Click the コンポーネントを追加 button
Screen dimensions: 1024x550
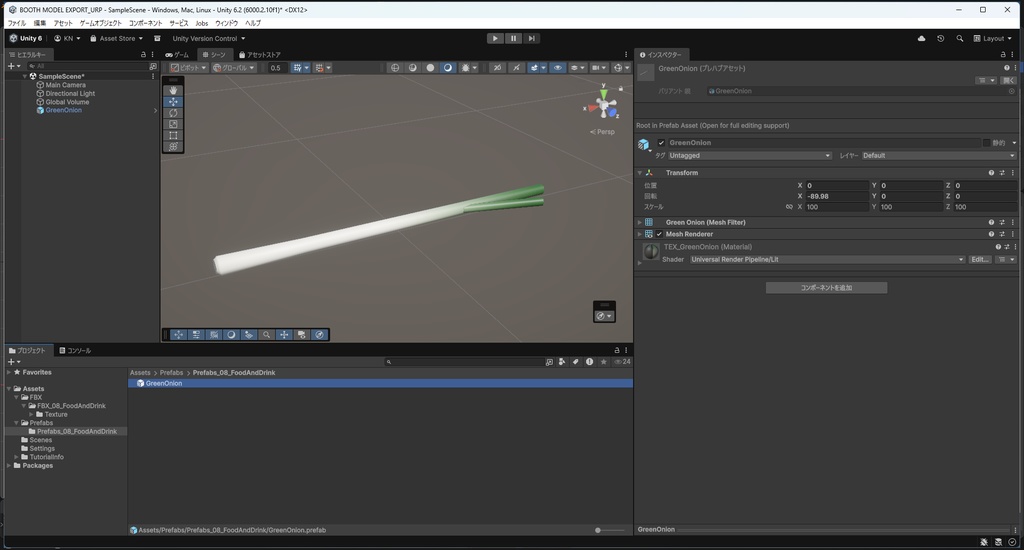point(826,287)
